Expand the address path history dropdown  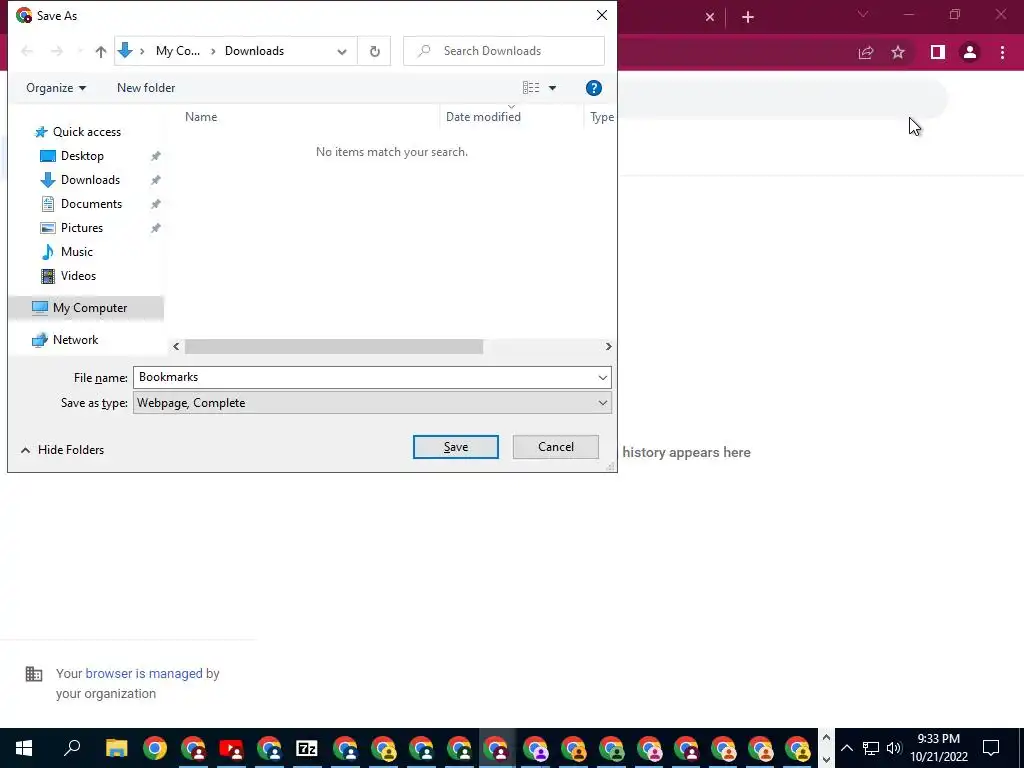pyautogui.click(x=342, y=52)
